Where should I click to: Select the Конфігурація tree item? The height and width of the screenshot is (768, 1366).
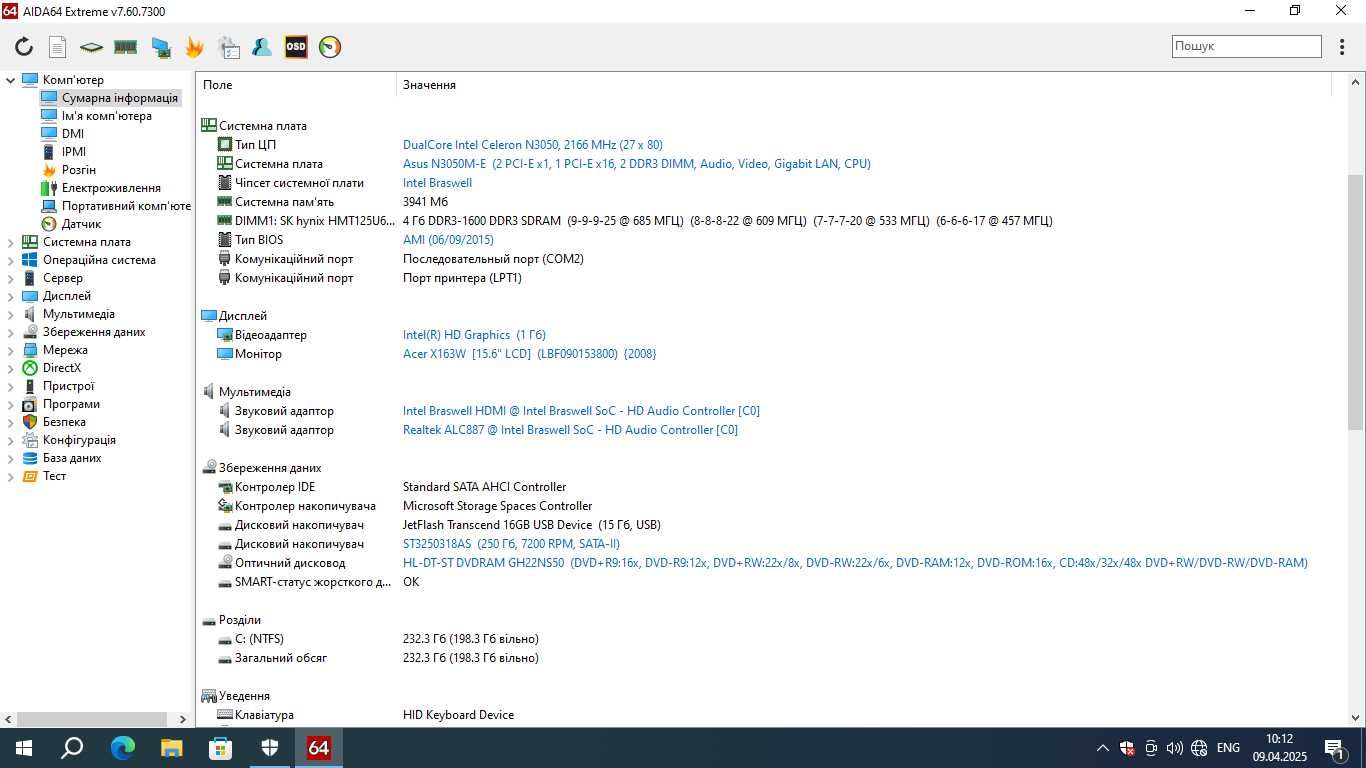pyautogui.click(x=79, y=440)
